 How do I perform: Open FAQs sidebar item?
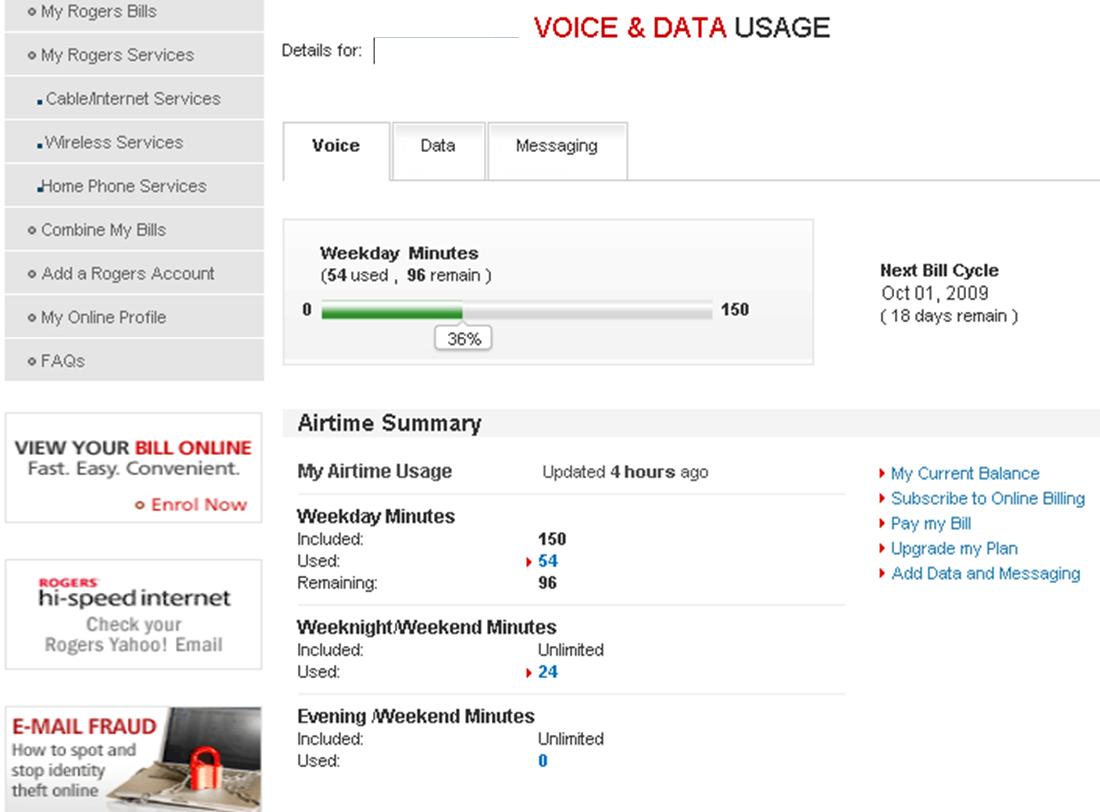[x=134, y=361]
